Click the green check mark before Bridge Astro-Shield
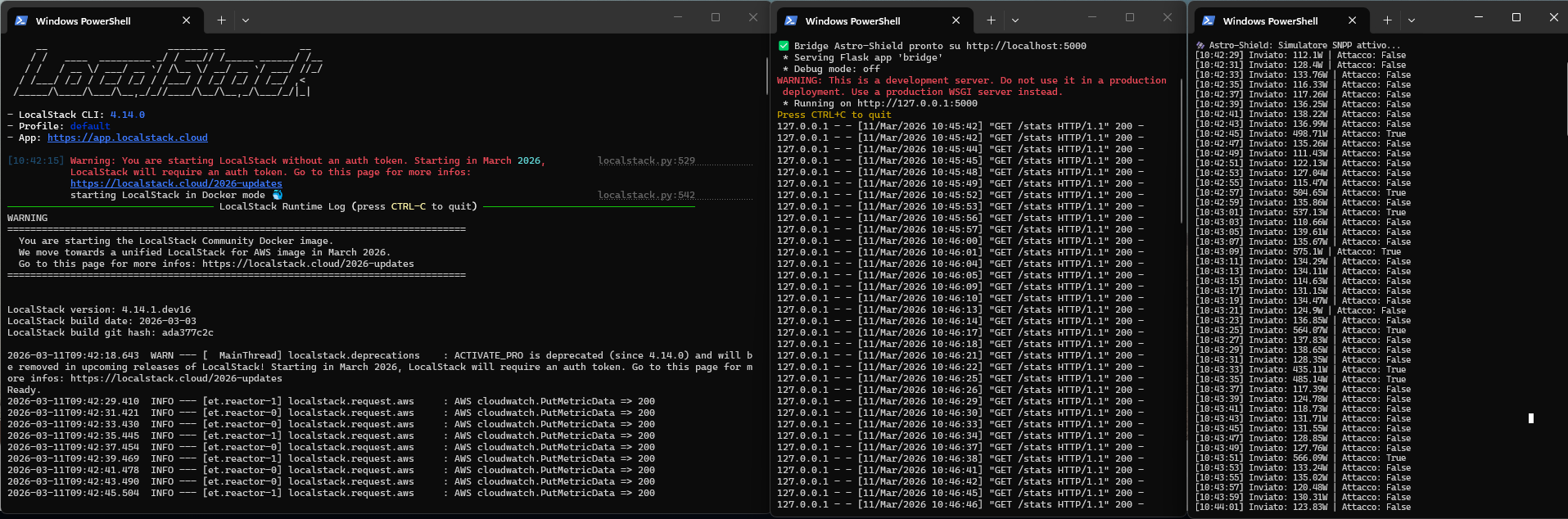The height and width of the screenshot is (519, 1568). [x=784, y=46]
